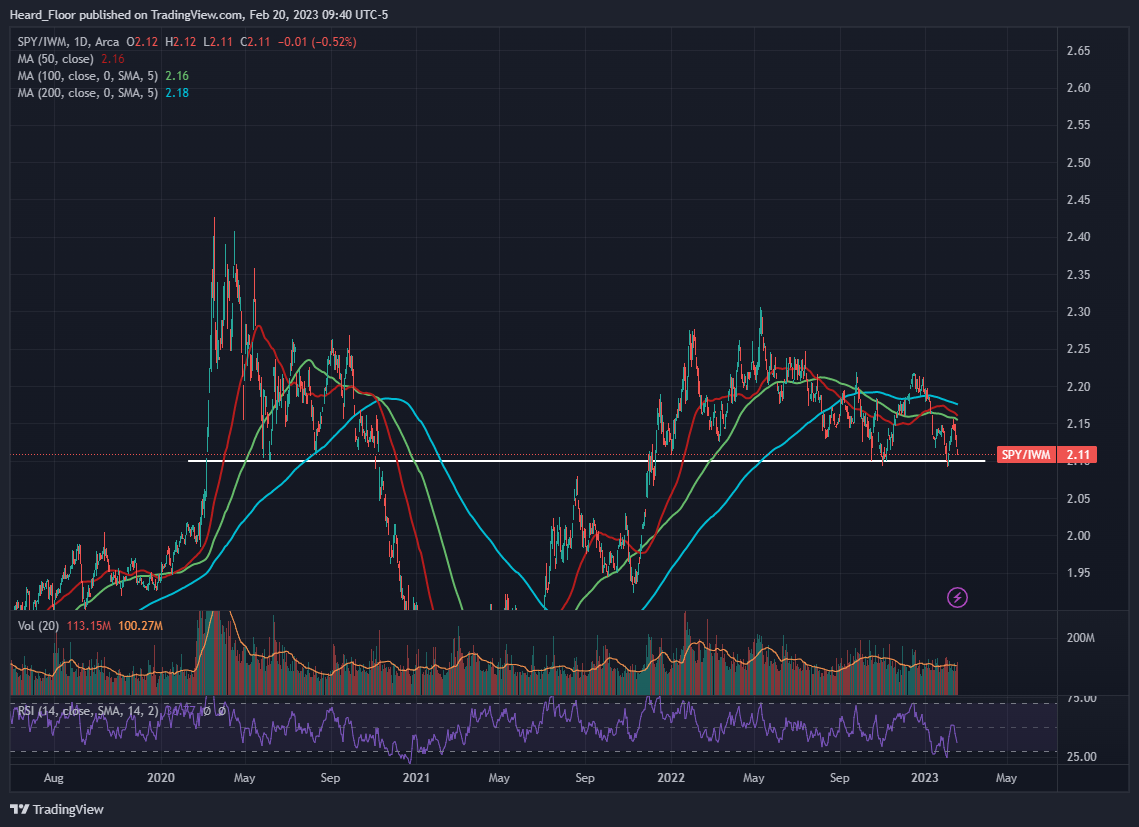1139x827 pixels.
Task: Click the RSI (14, close, SMA, 14, 2) label
Action: click(x=87, y=711)
